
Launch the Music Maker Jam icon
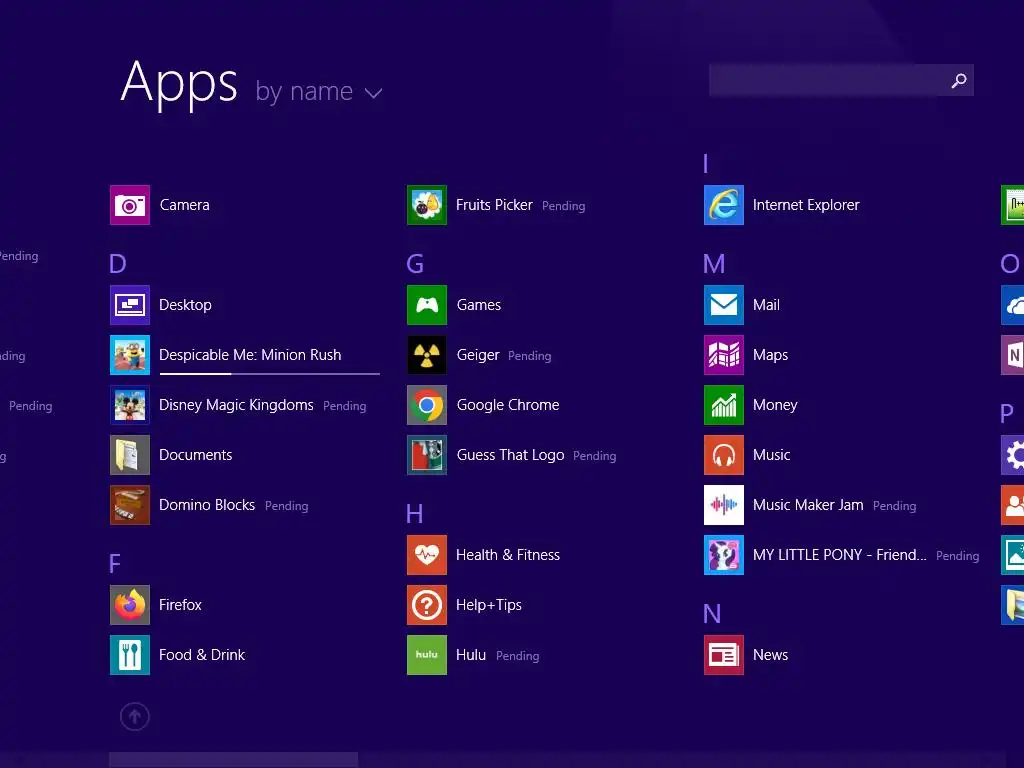(x=724, y=505)
